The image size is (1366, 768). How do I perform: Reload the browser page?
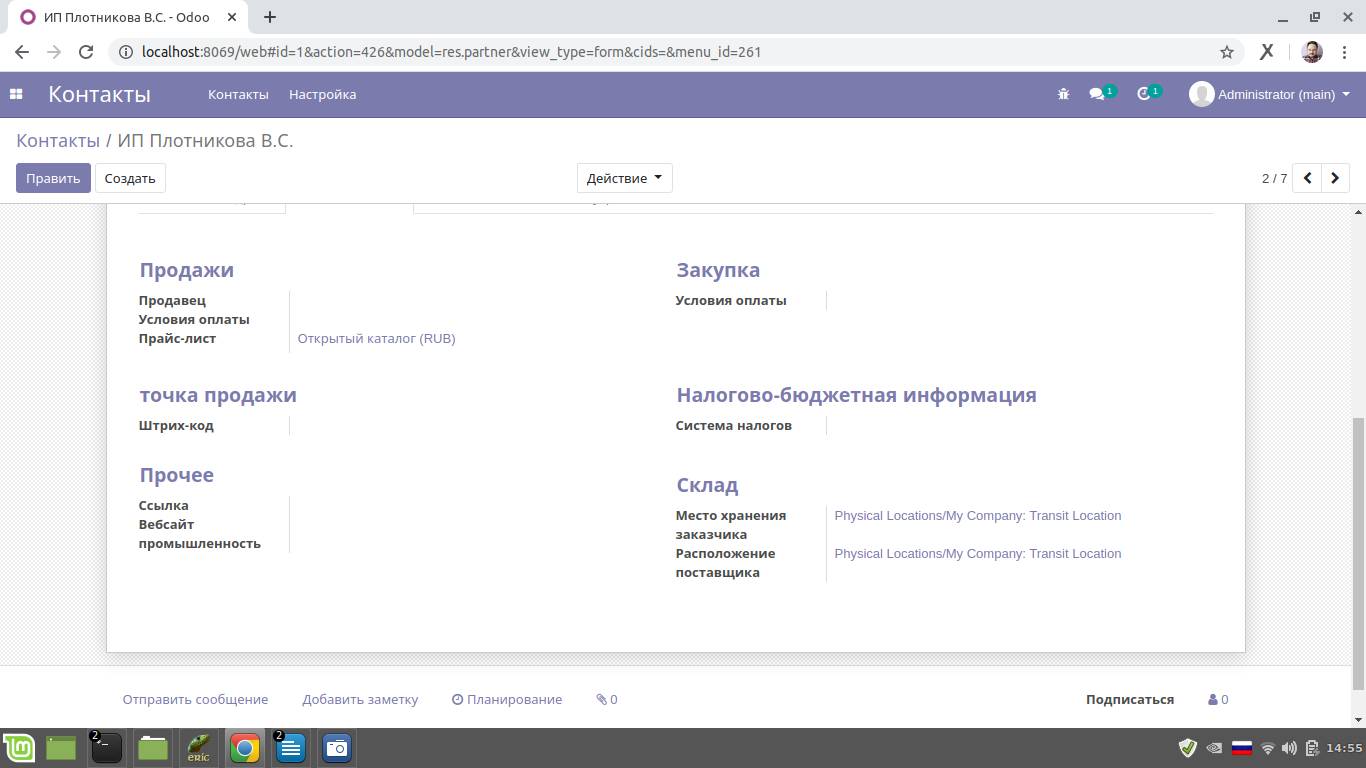tap(86, 52)
